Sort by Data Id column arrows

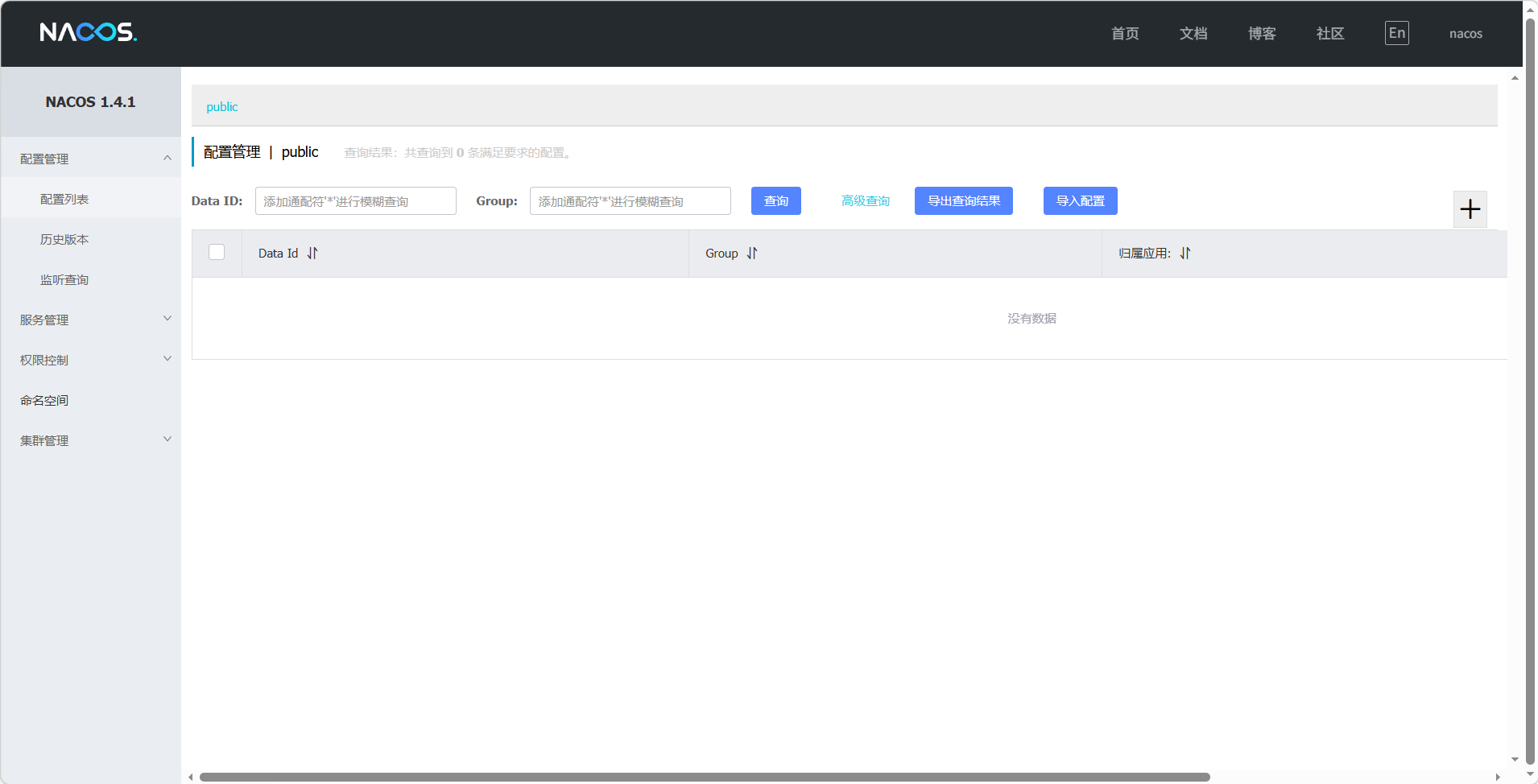click(x=312, y=254)
